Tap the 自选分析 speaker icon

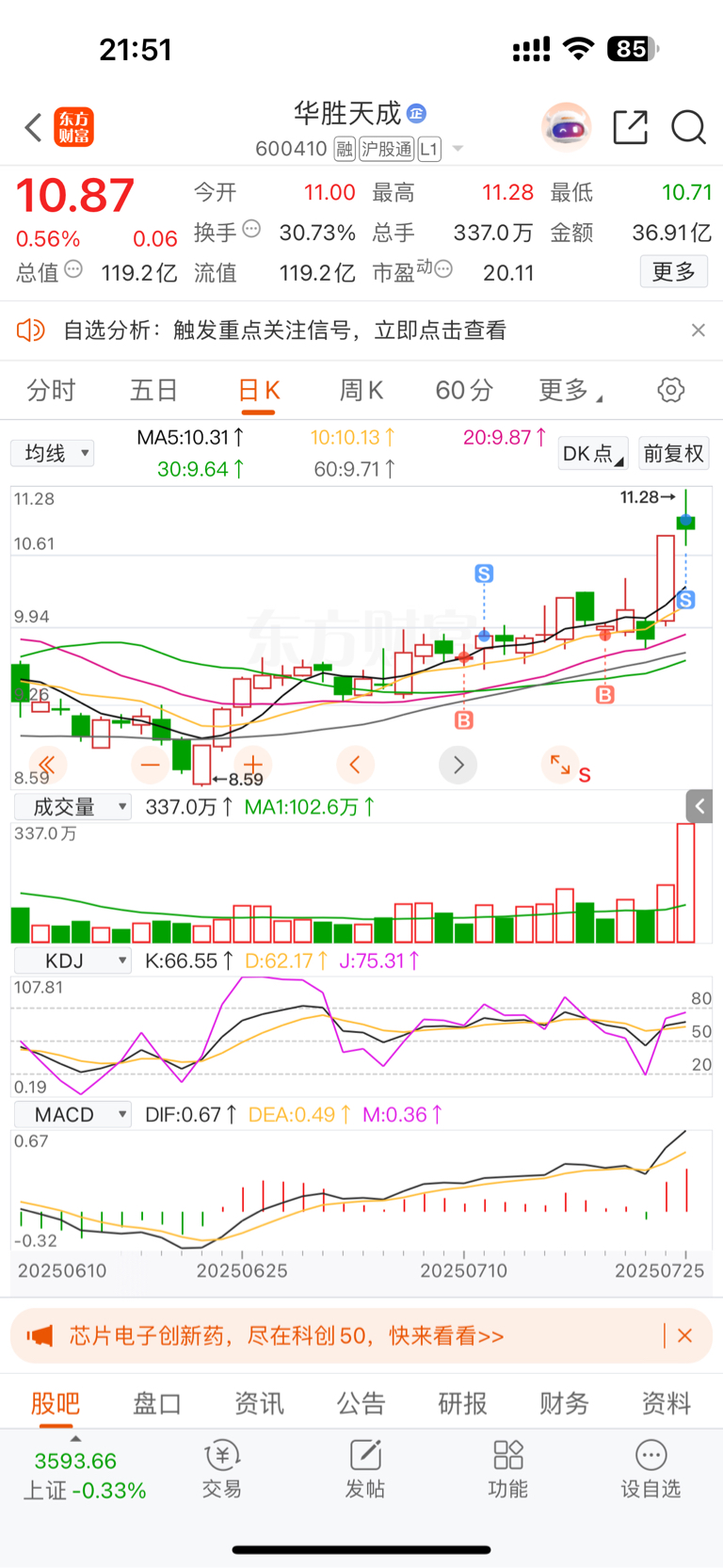pos(31,330)
